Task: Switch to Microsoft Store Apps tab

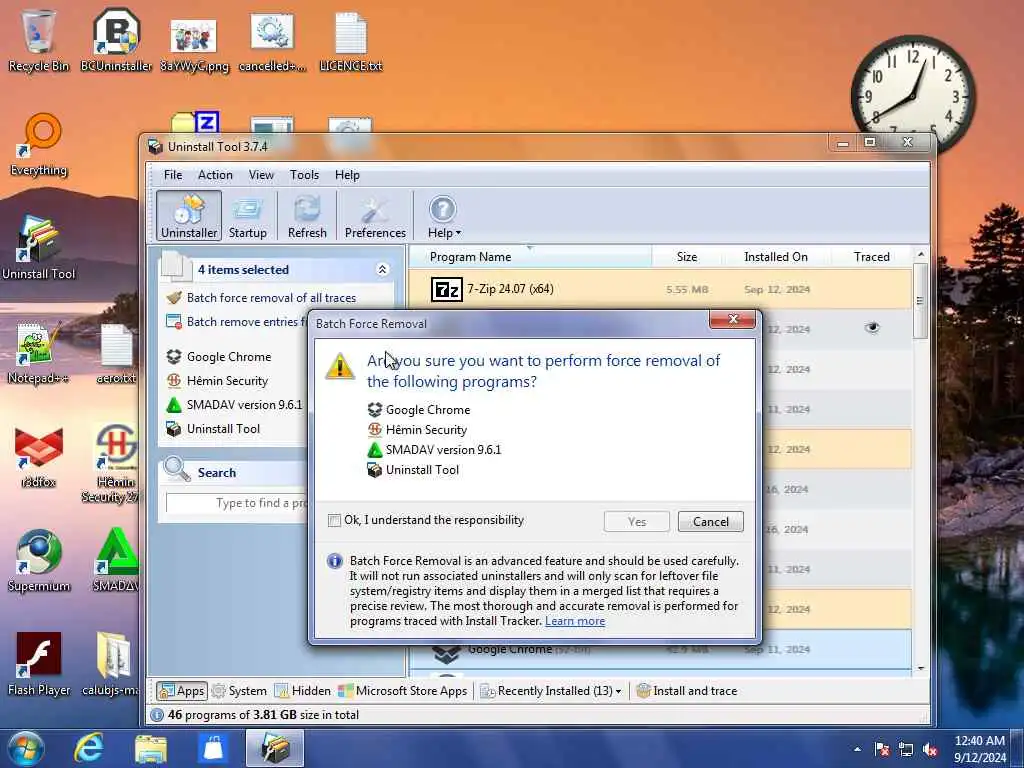Action: (x=403, y=691)
